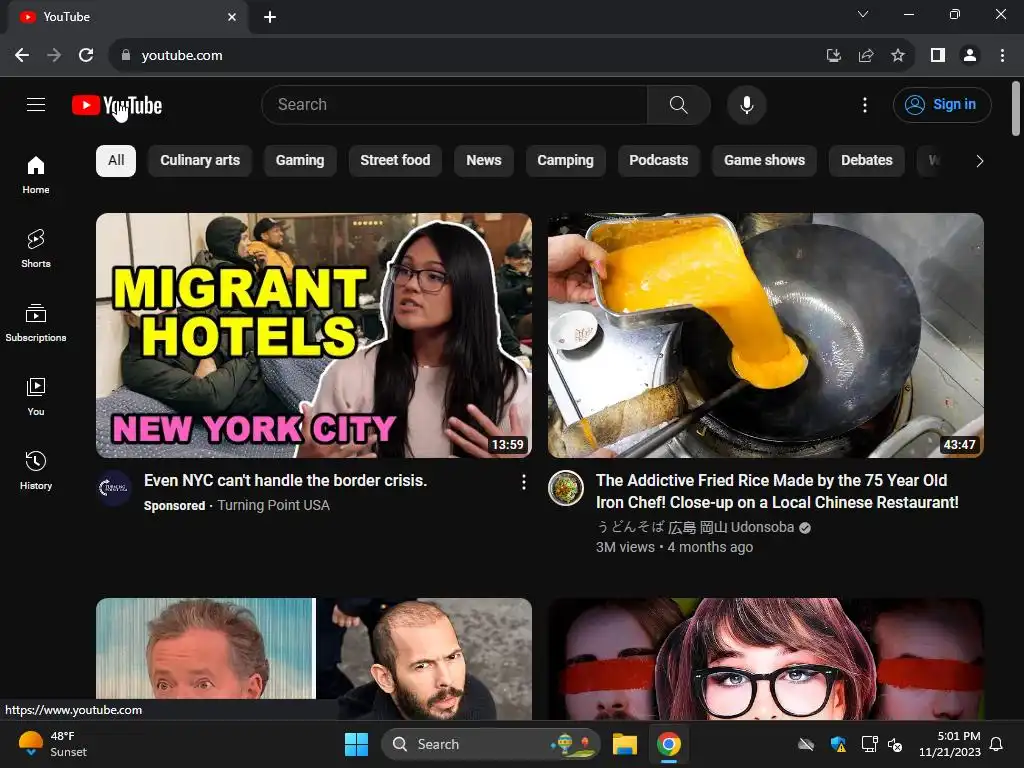Install YouTube app icon in address bar
Image resolution: width=1024 pixels, height=768 pixels.
[x=833, y=56]
